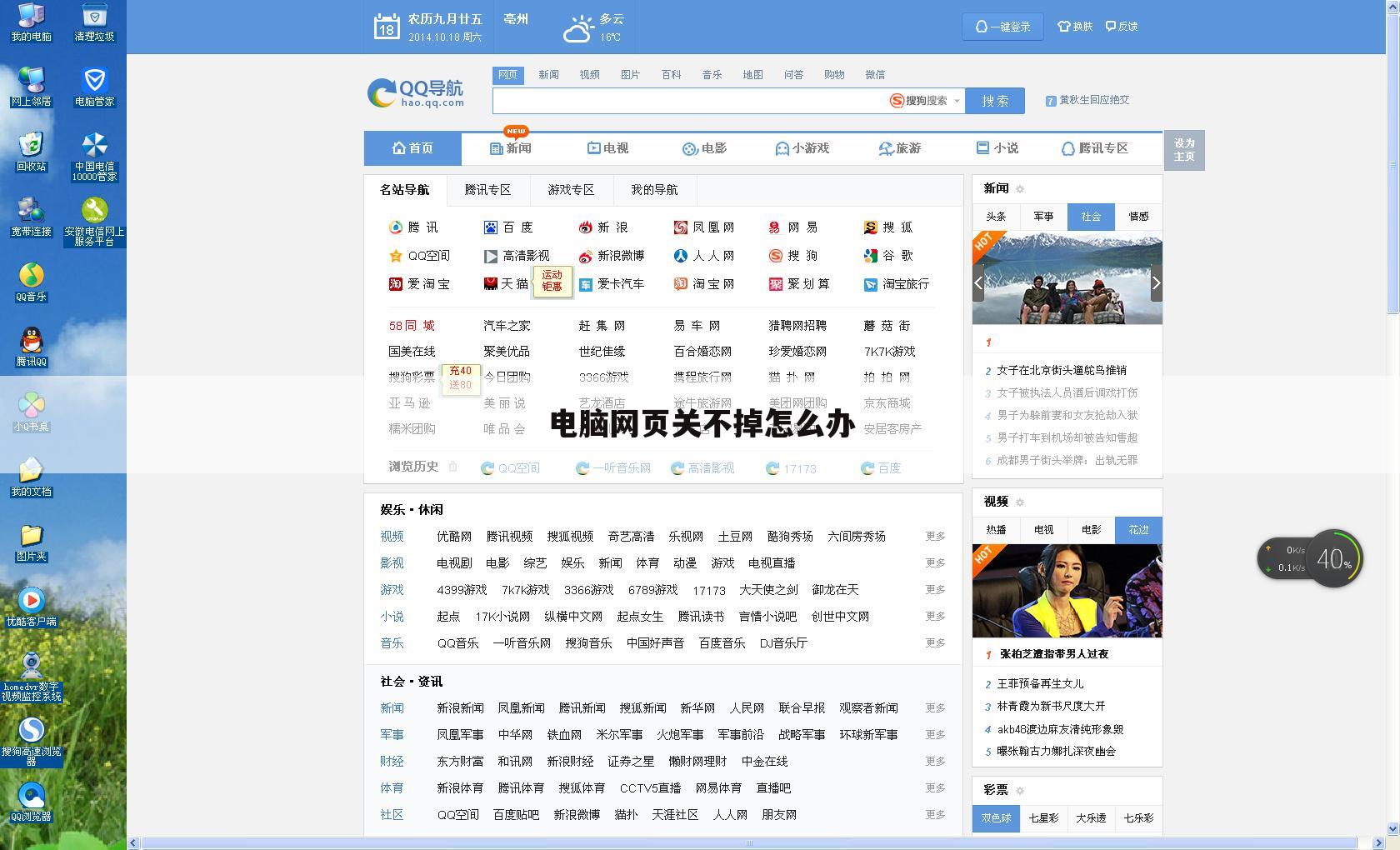Open 新浪微博 site link
This screenshot has width=1400, height=850.
coord(612,256)
